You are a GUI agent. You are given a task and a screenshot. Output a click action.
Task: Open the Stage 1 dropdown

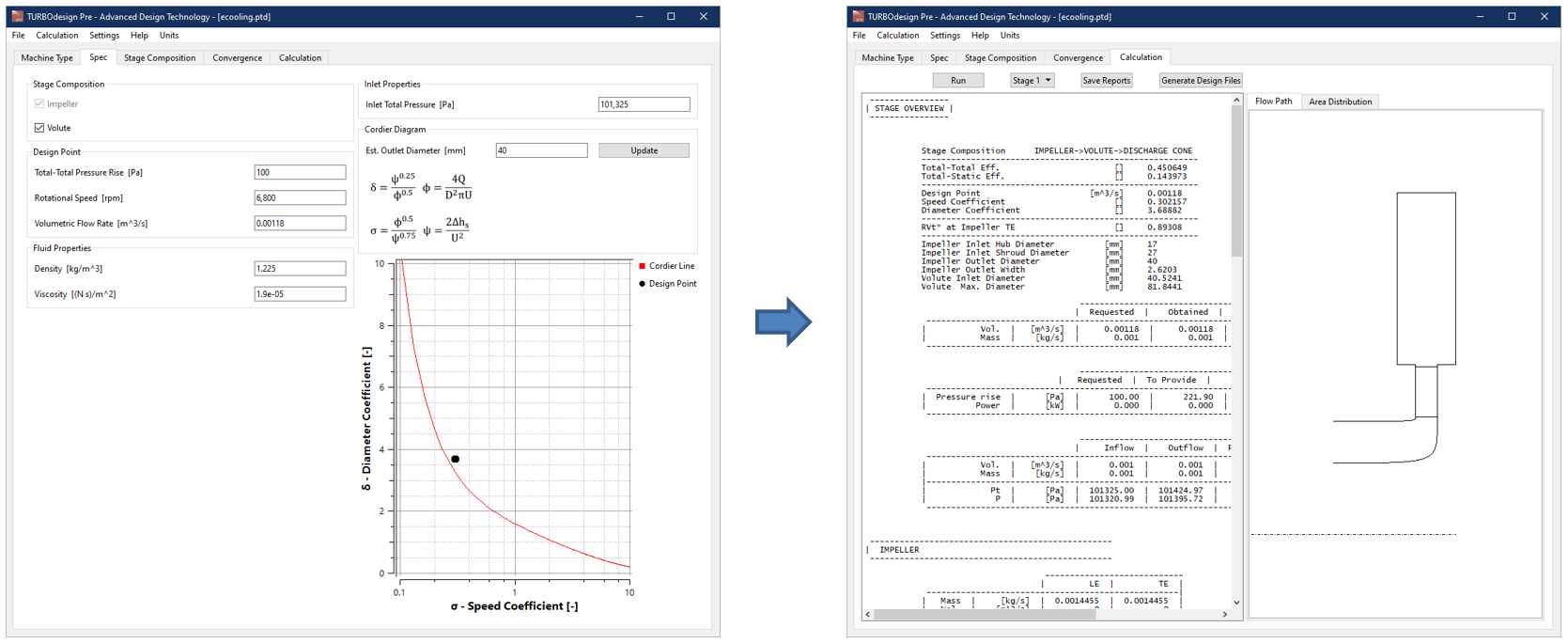[x=1032, y=81]
